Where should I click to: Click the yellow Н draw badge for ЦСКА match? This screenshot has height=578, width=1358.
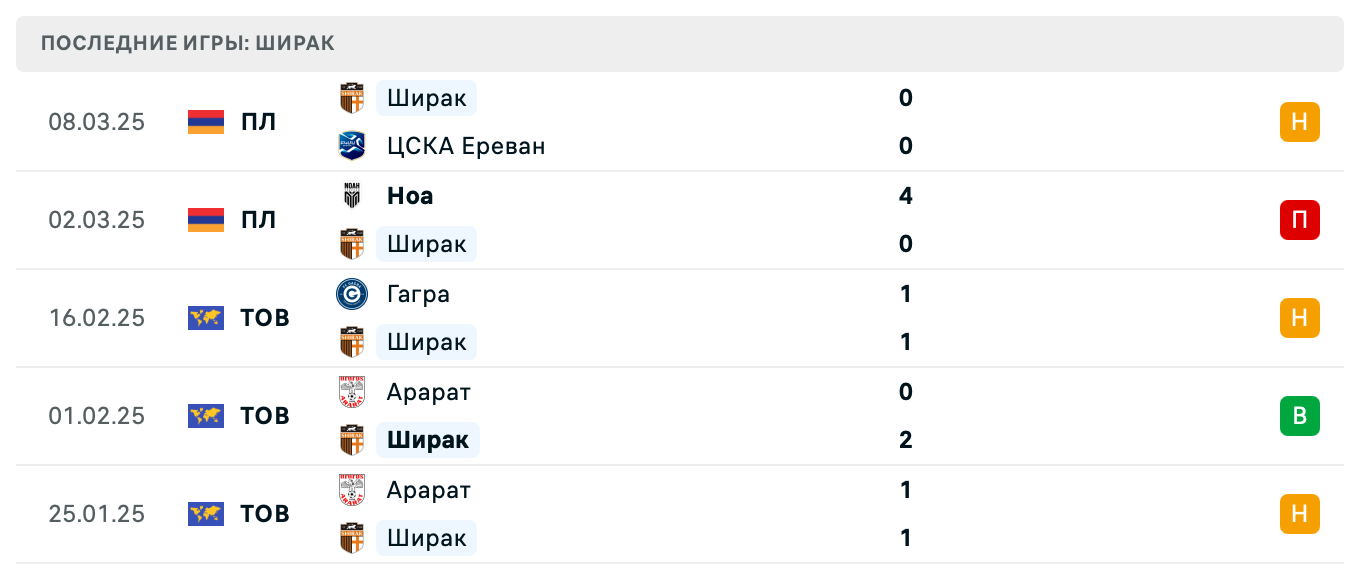(x=1299, y=121)
